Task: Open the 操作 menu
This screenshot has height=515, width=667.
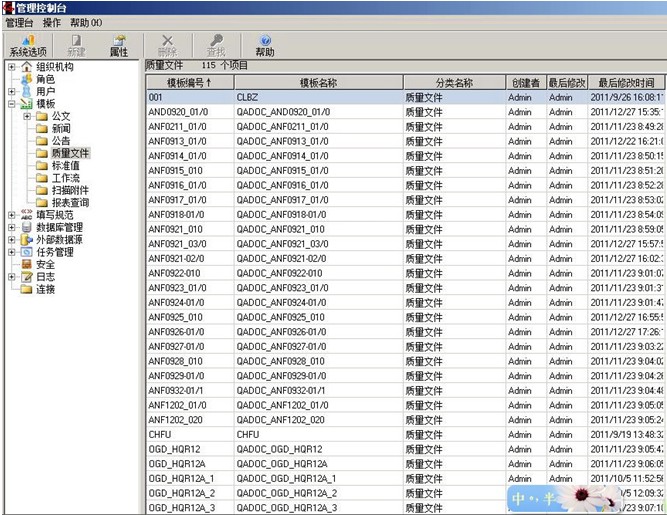Action: [52, 22]
